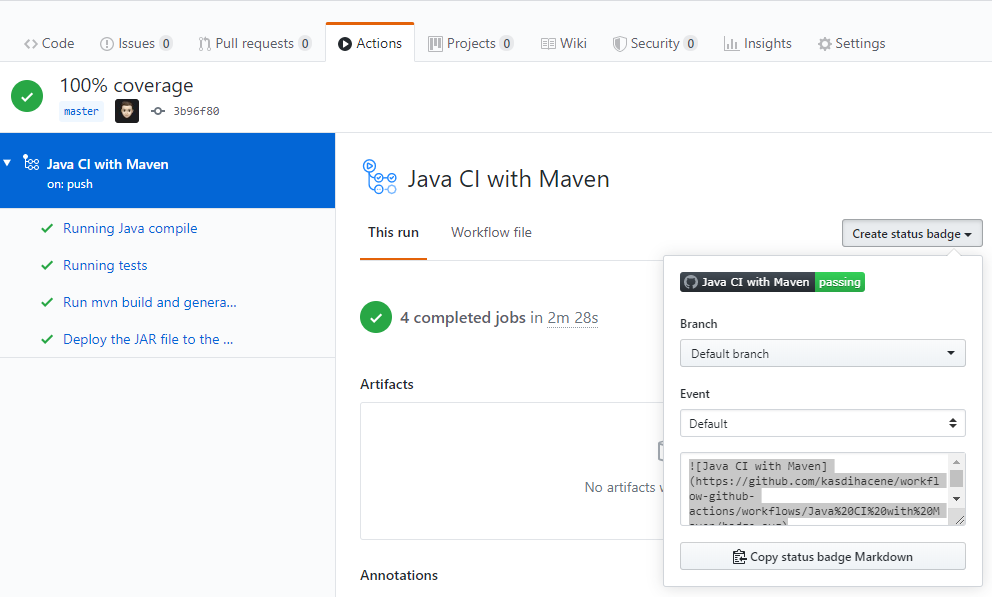Viewport: 992px width, 597px height.
Task: Click the Issues count badge 0
Action: tap(166, 44)
